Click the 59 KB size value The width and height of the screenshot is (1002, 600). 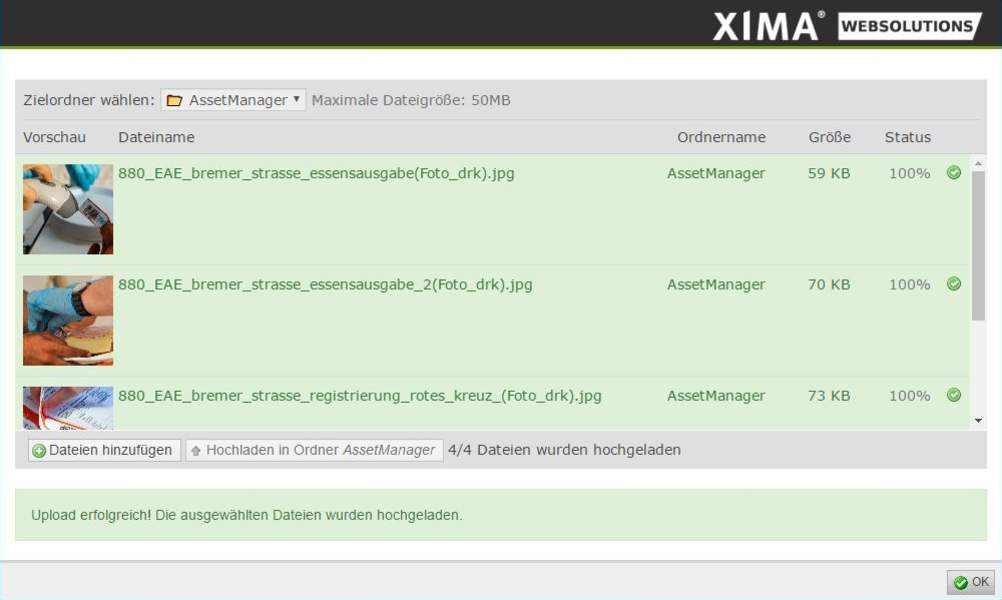pos(829,173)
